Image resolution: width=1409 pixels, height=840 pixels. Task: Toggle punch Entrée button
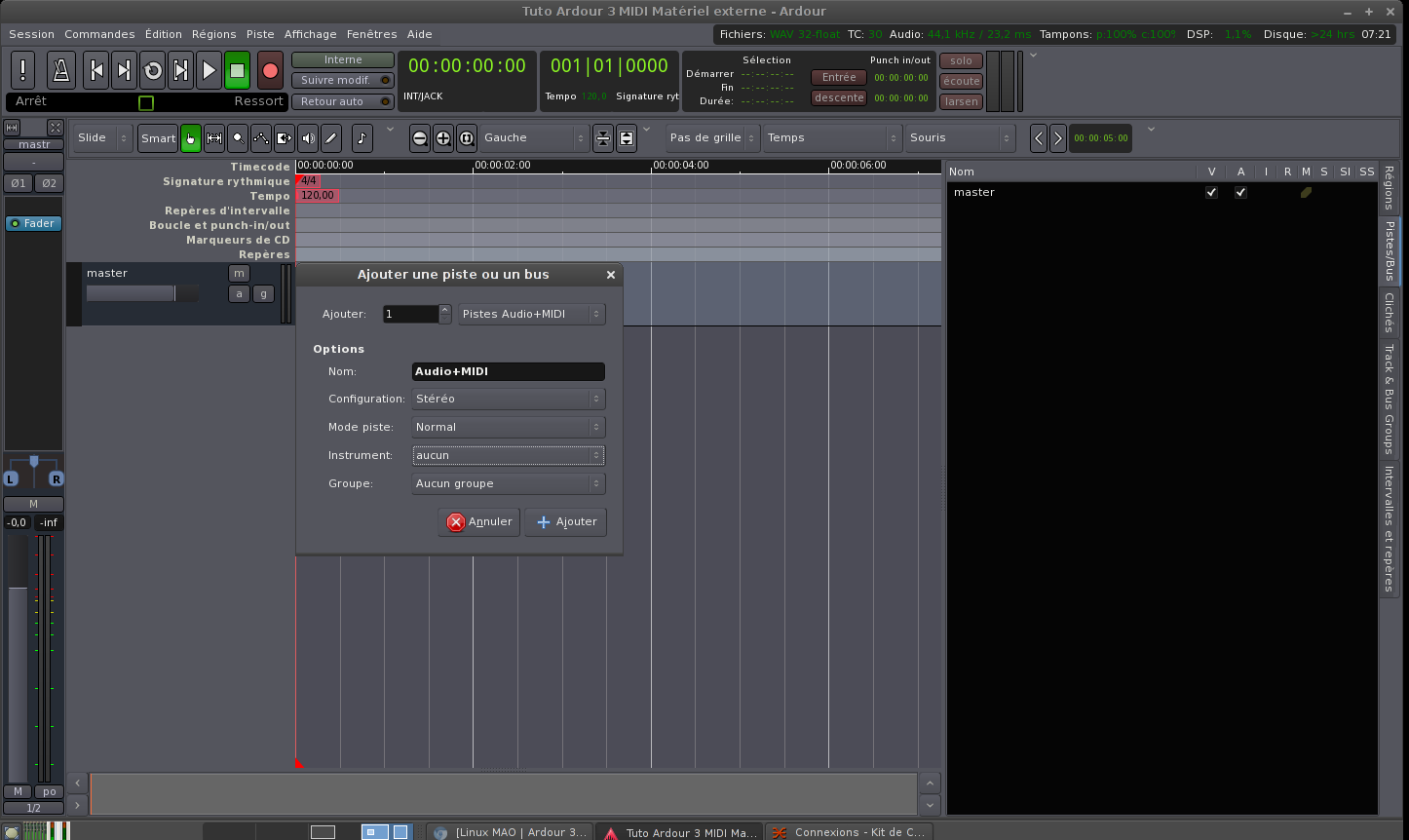[x=839, y=78]
